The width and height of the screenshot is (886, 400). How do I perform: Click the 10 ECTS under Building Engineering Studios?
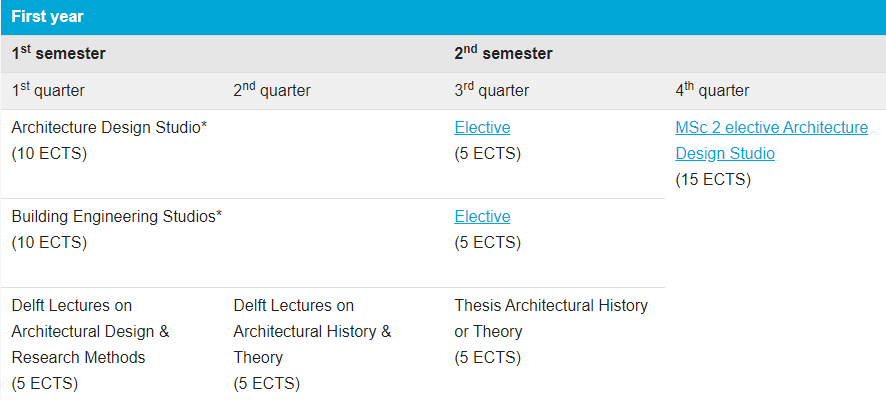[x=49, y=243]
